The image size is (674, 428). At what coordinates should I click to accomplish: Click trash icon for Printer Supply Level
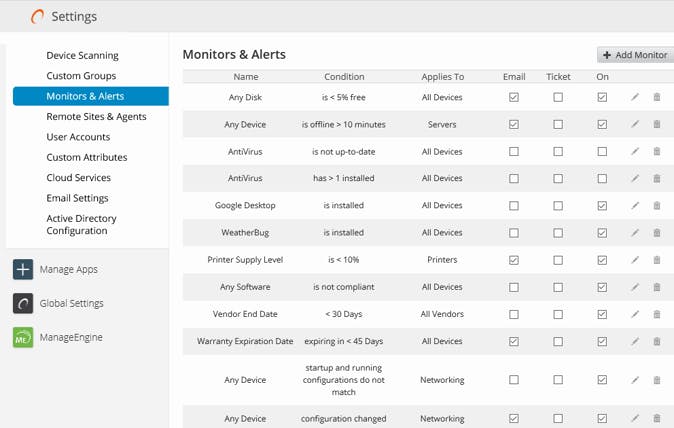[x=657, y=260]
